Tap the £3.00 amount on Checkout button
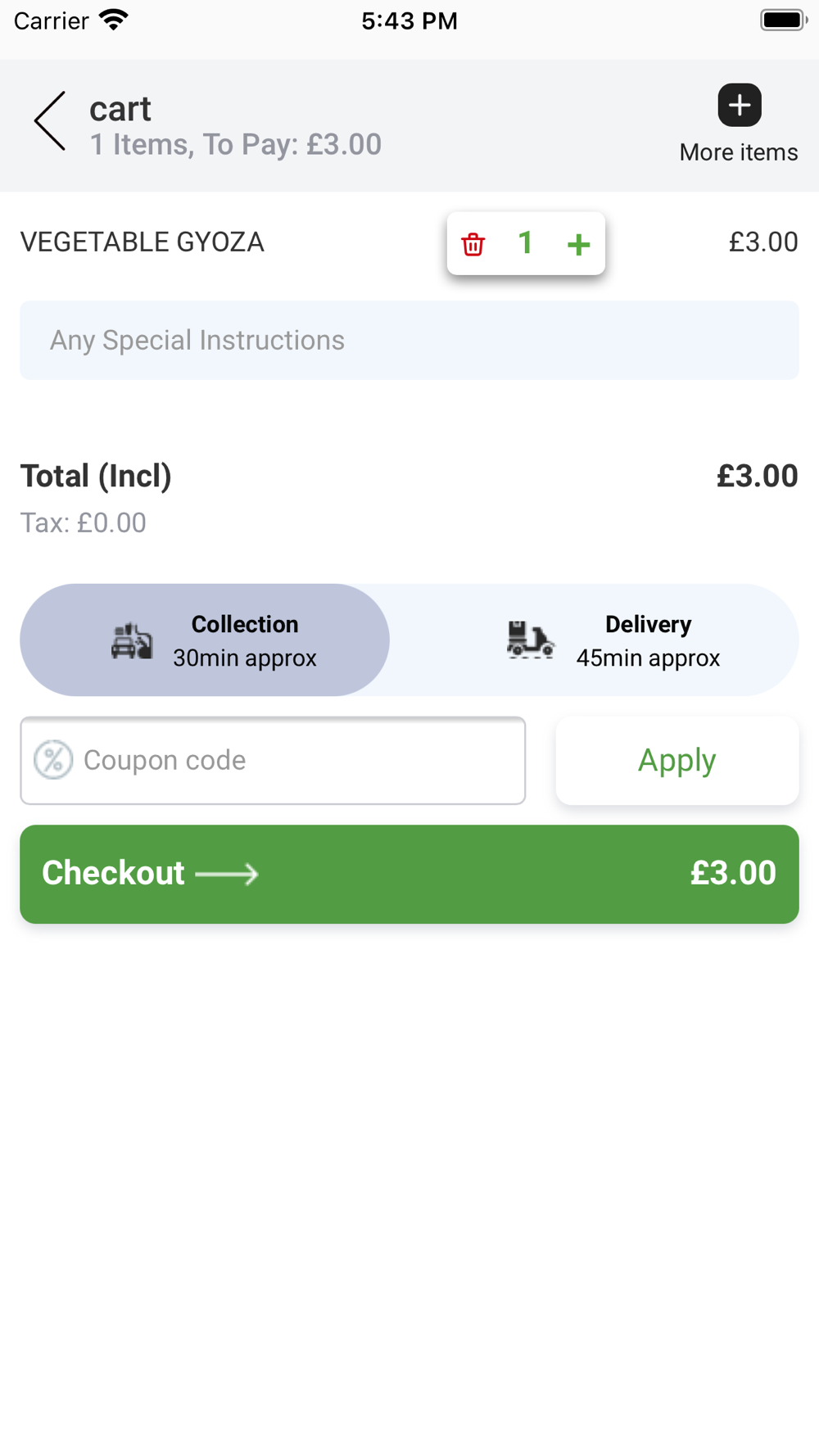 click(x=733, y=874)
